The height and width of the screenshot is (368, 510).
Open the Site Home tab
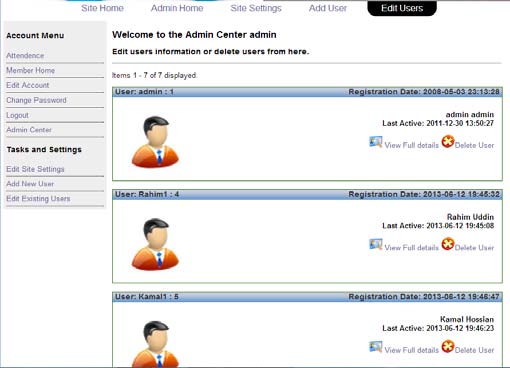click(x=102, y=8)
